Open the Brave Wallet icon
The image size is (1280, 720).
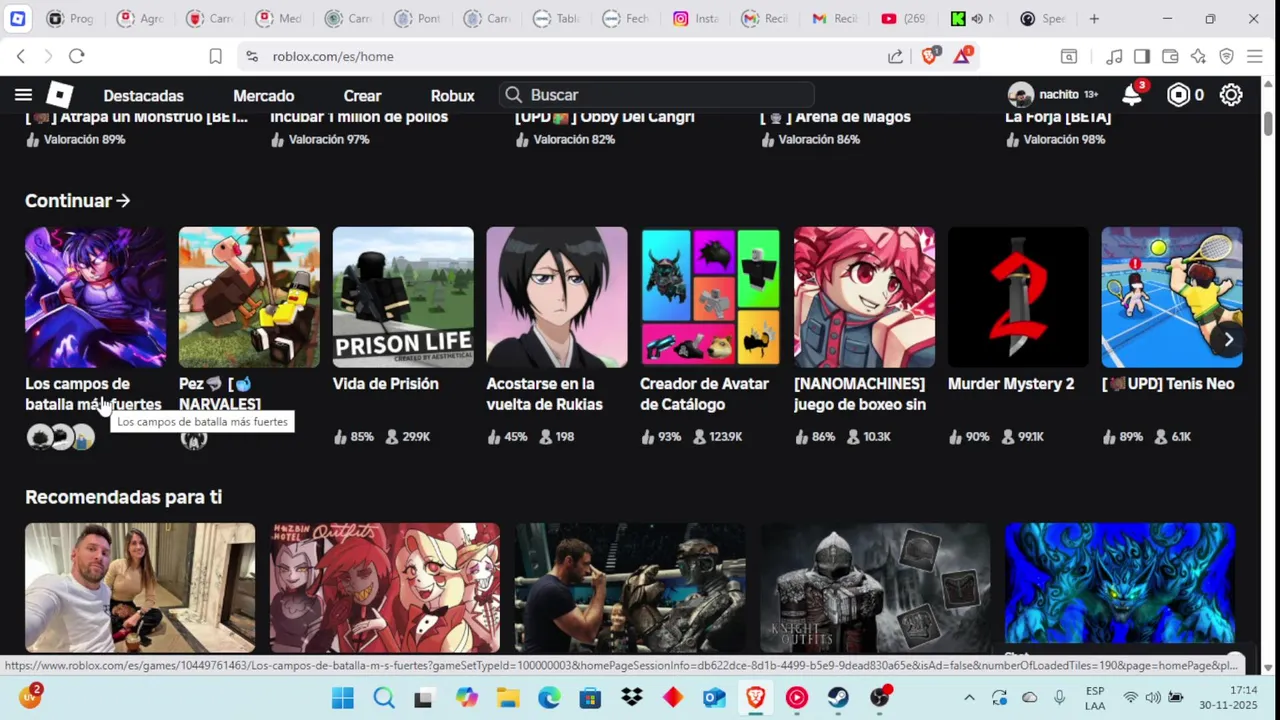(x=1170, y=56)
